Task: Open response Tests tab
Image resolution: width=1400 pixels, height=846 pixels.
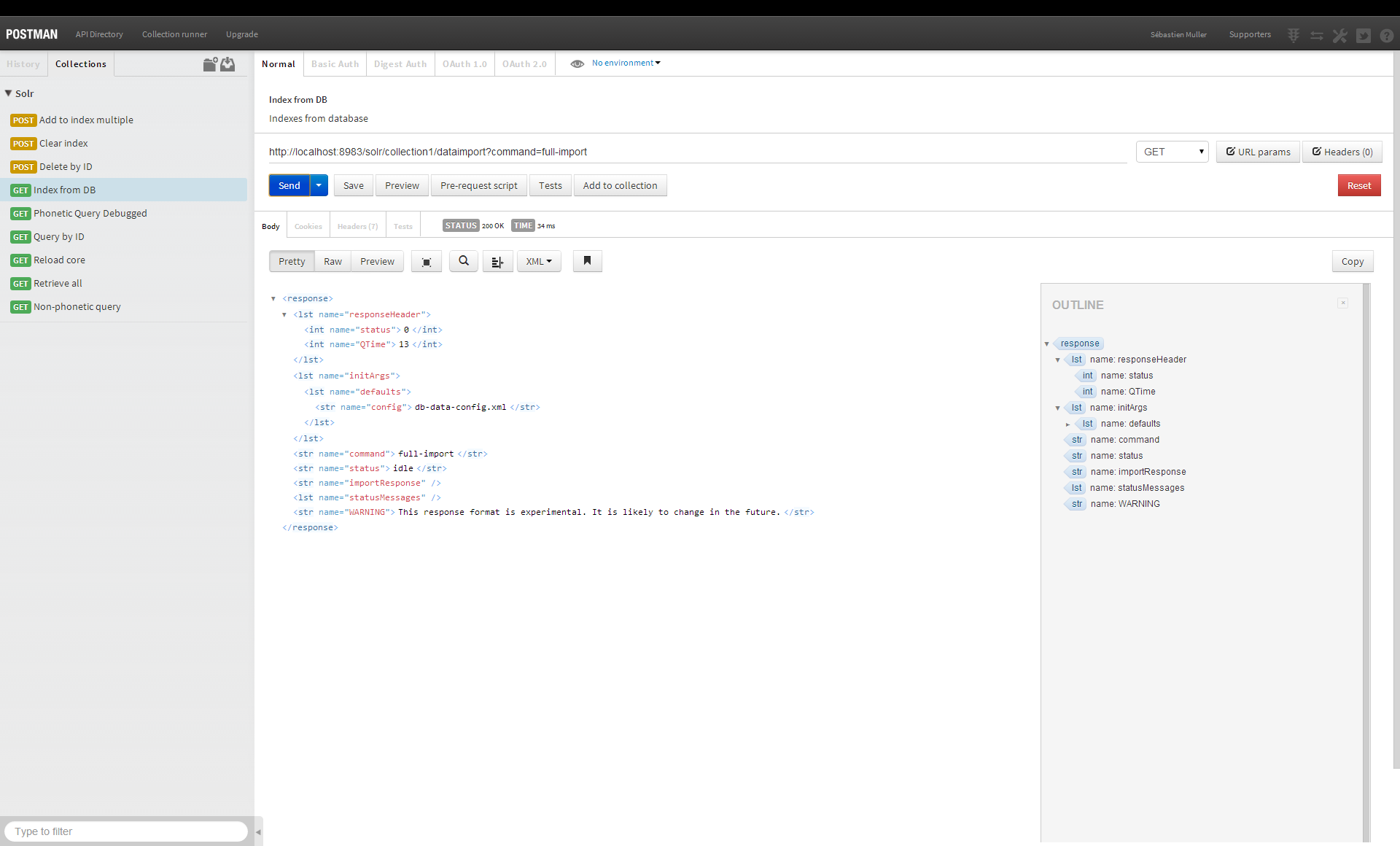Action: pyautogui.click(x=403, y=226)
